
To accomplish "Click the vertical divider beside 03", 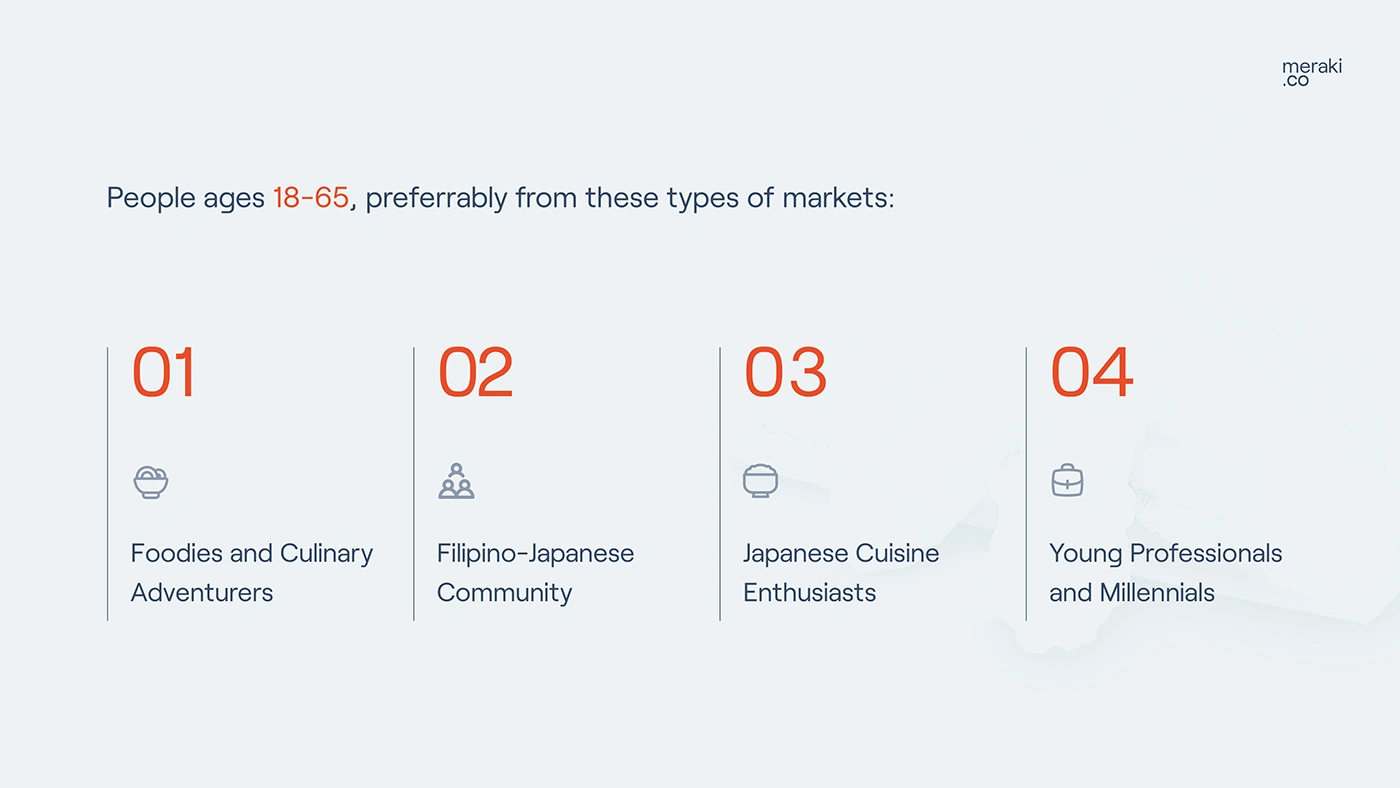I will 720,483.
